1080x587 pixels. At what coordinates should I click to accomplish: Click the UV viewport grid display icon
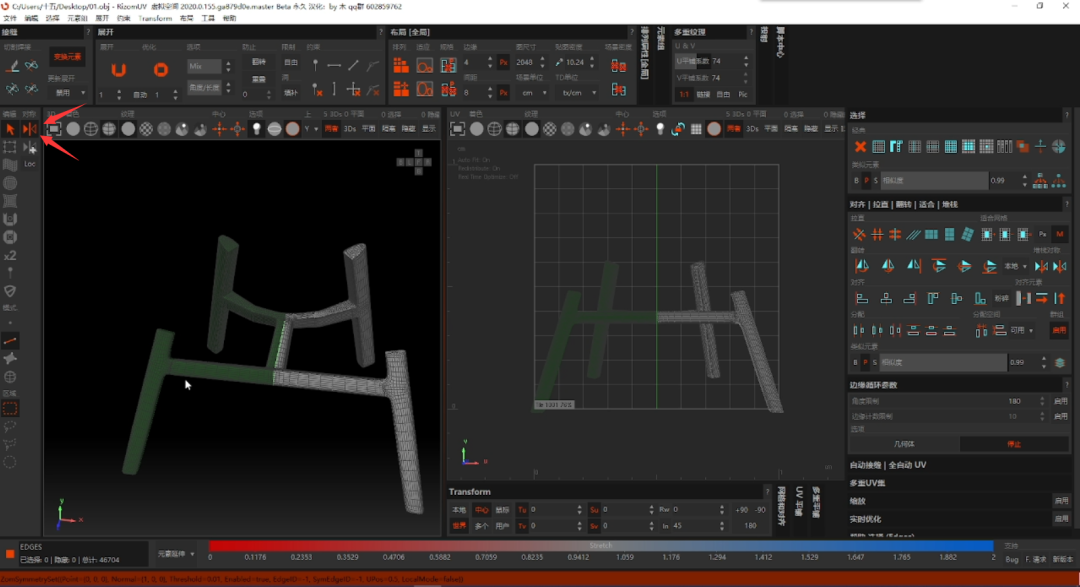point(696,129)
